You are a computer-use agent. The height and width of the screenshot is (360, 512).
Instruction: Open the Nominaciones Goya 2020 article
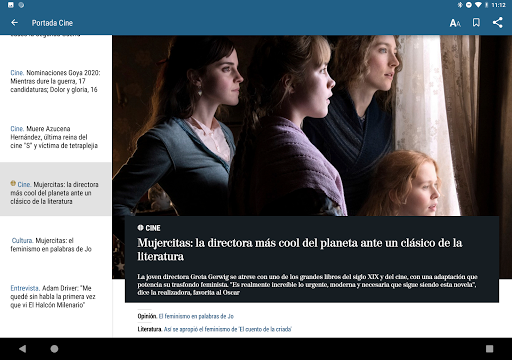pos(55,81)
